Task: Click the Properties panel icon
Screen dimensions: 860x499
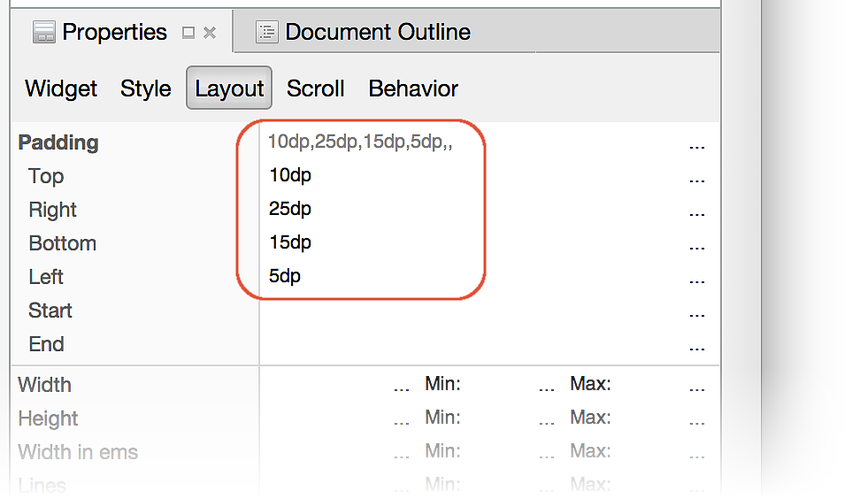Action: 44,32
